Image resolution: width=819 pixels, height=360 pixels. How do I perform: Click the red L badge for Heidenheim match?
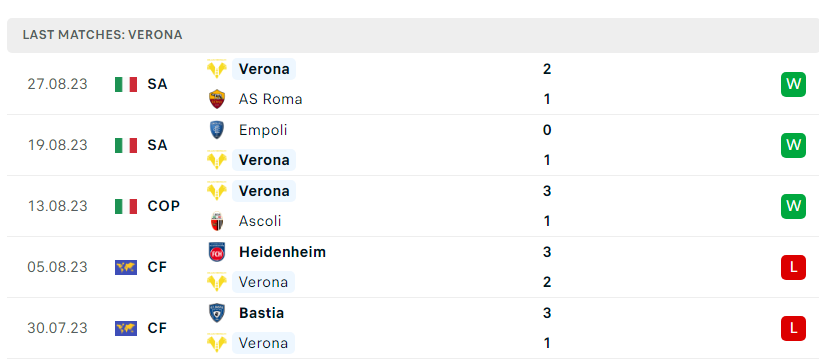(x=793, y=268)
